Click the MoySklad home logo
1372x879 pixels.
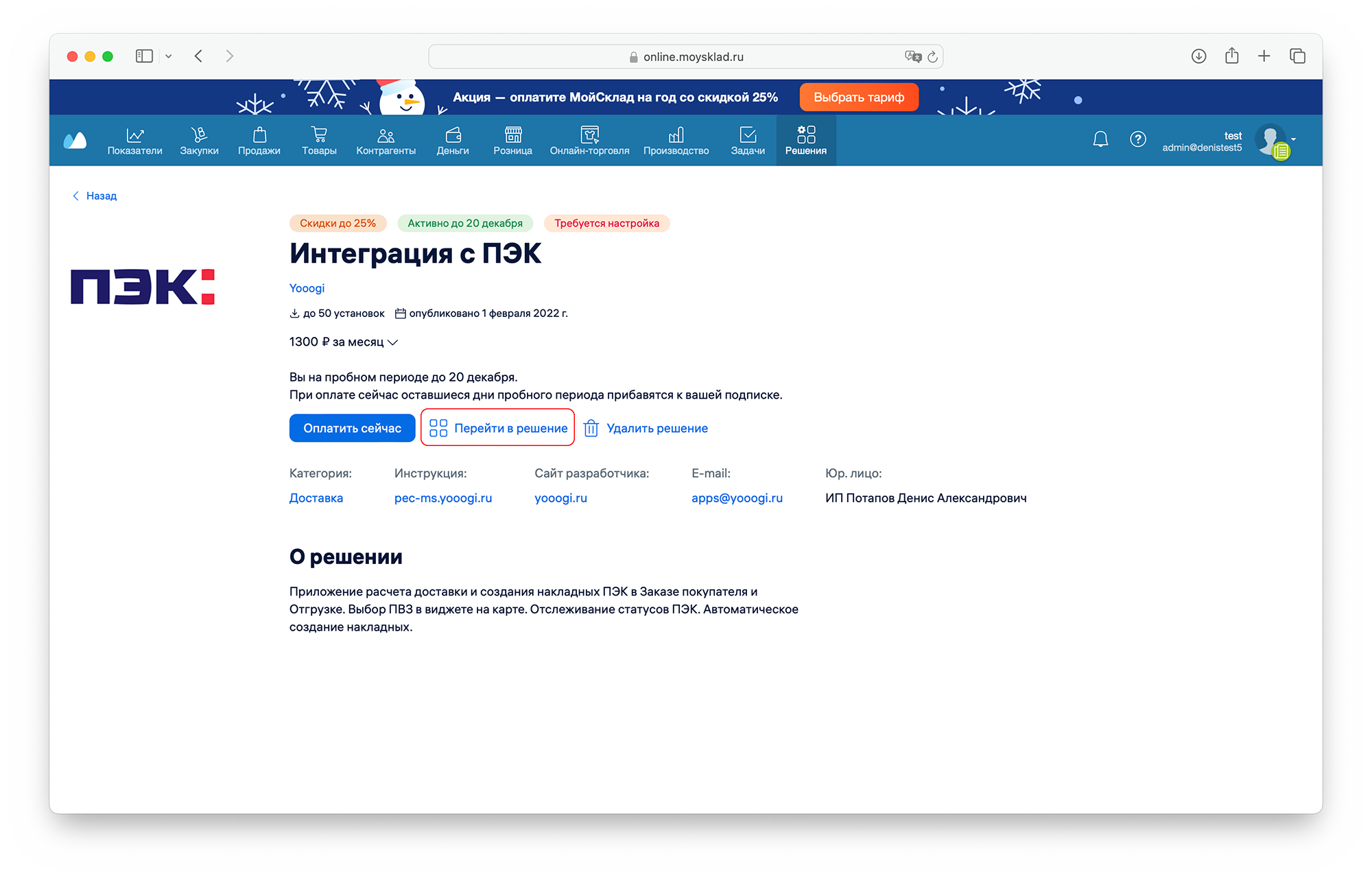(75, 141)
